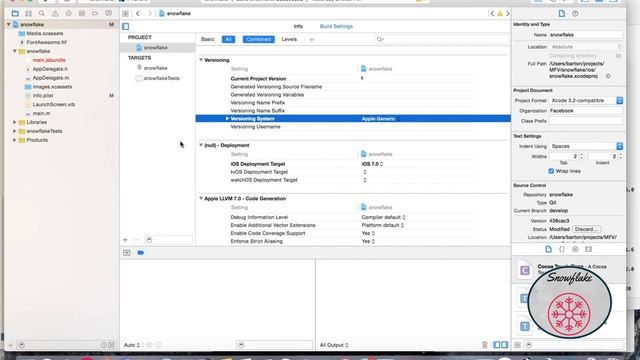Collapse the Apple LLVM Code Generation section
The height and width of the screenshot is (360, 640).
coord(201,198)
